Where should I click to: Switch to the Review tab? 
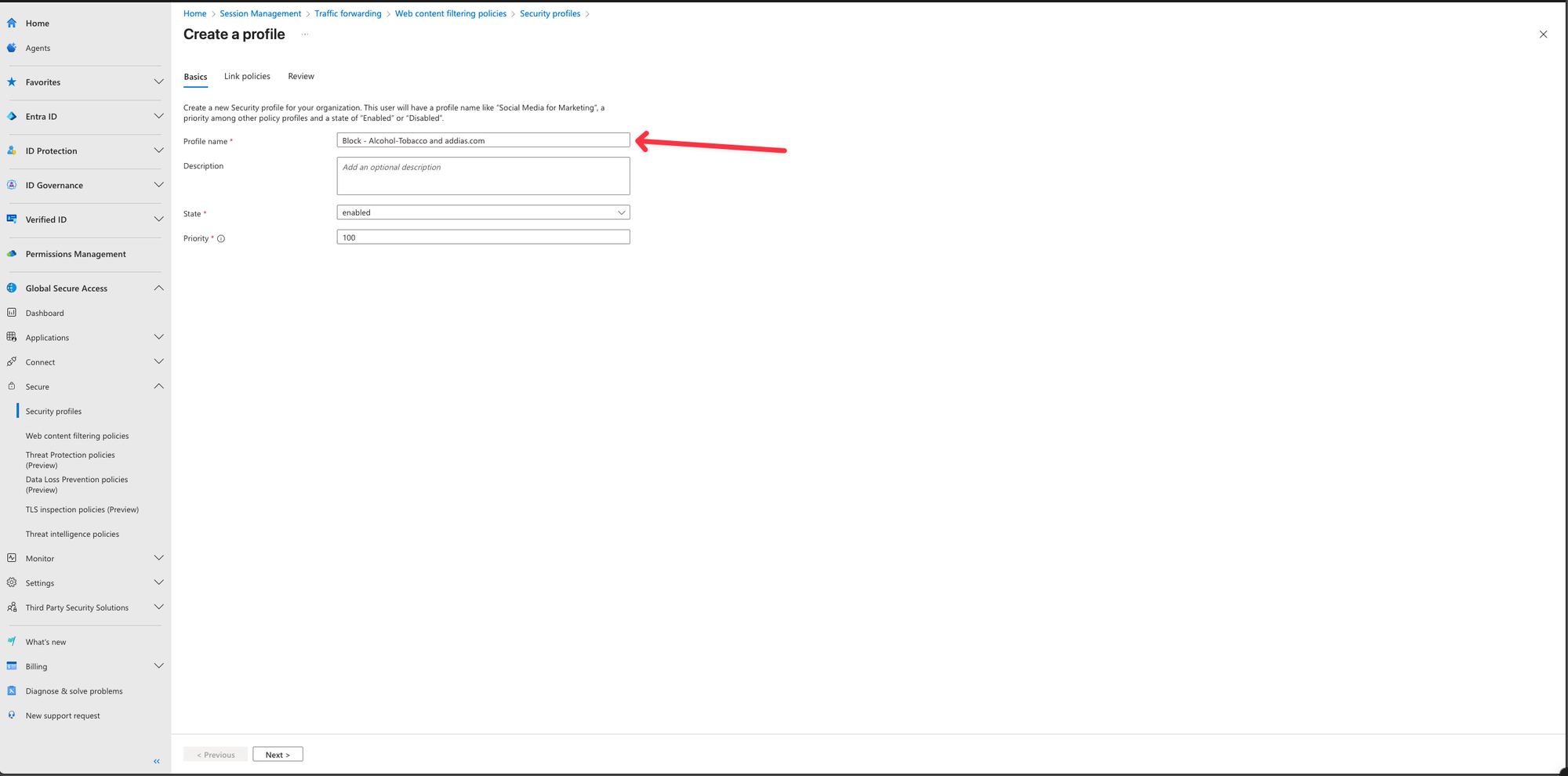(x=301, y=77)
